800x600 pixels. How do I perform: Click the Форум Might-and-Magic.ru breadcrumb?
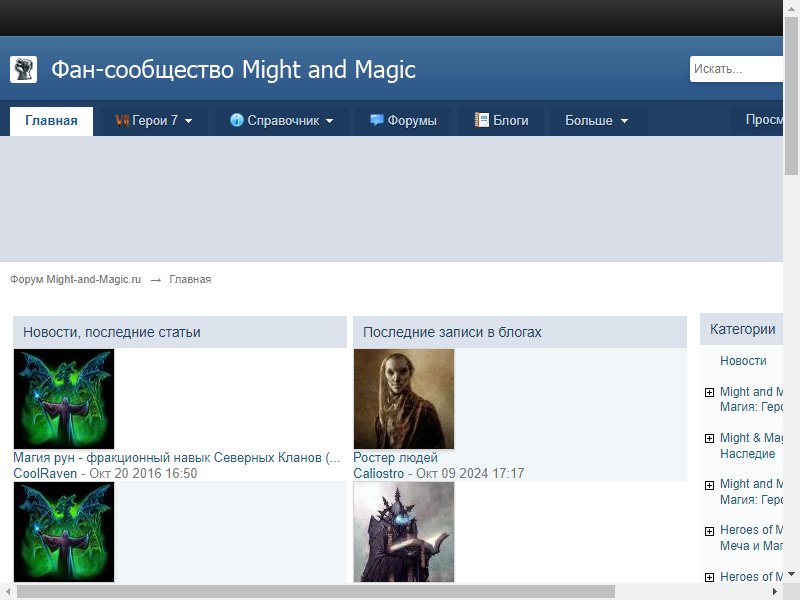click(76, 280)
